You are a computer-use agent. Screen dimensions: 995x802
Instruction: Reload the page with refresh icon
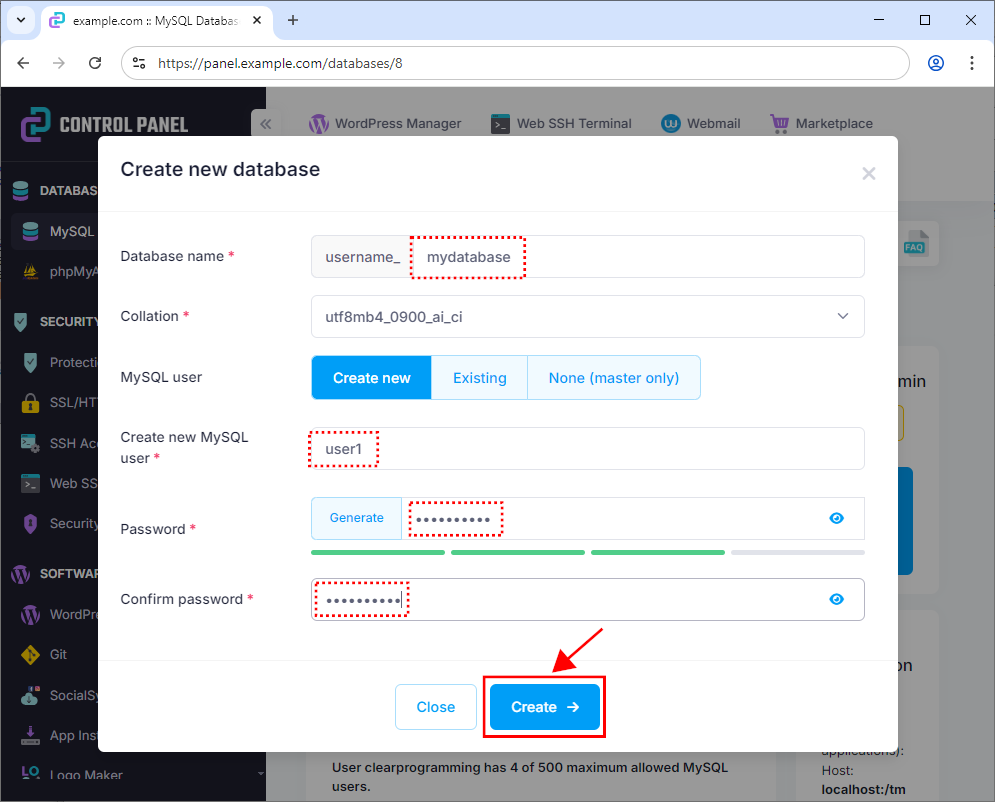click(95, 63)
